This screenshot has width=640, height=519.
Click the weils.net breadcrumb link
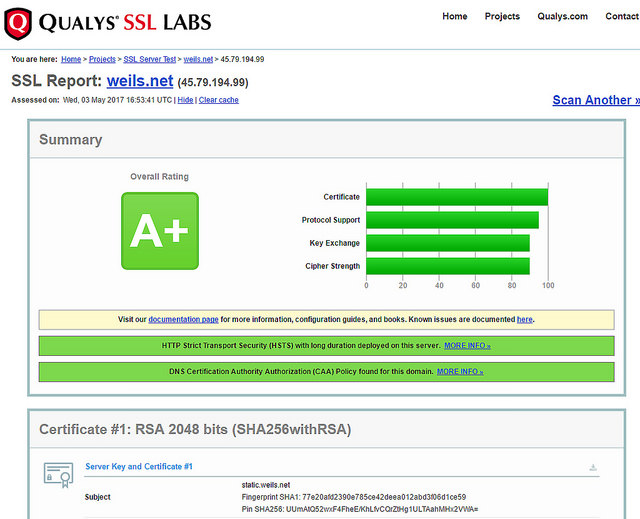198,59
